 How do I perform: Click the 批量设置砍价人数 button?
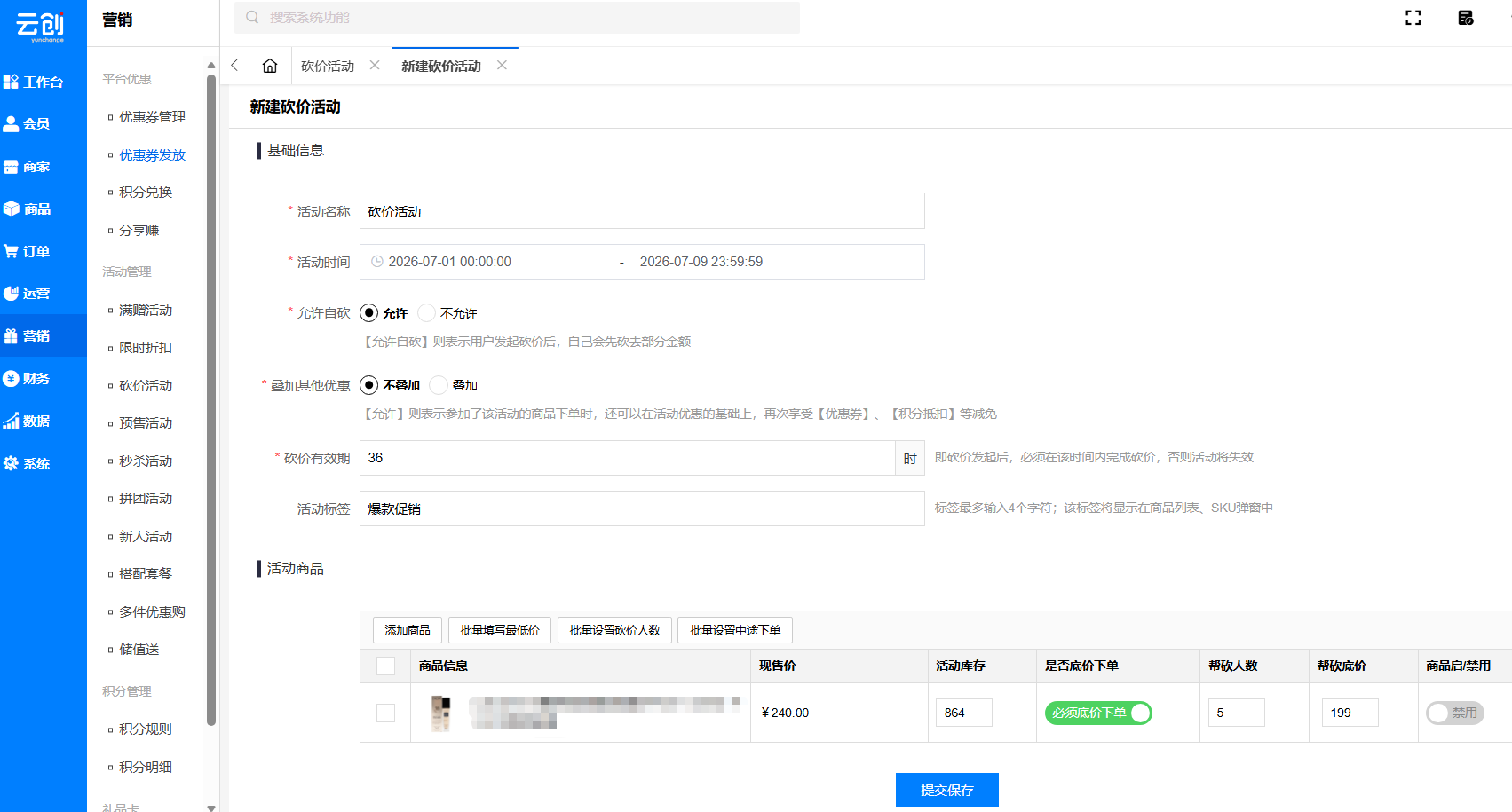(x=614, y=630)
